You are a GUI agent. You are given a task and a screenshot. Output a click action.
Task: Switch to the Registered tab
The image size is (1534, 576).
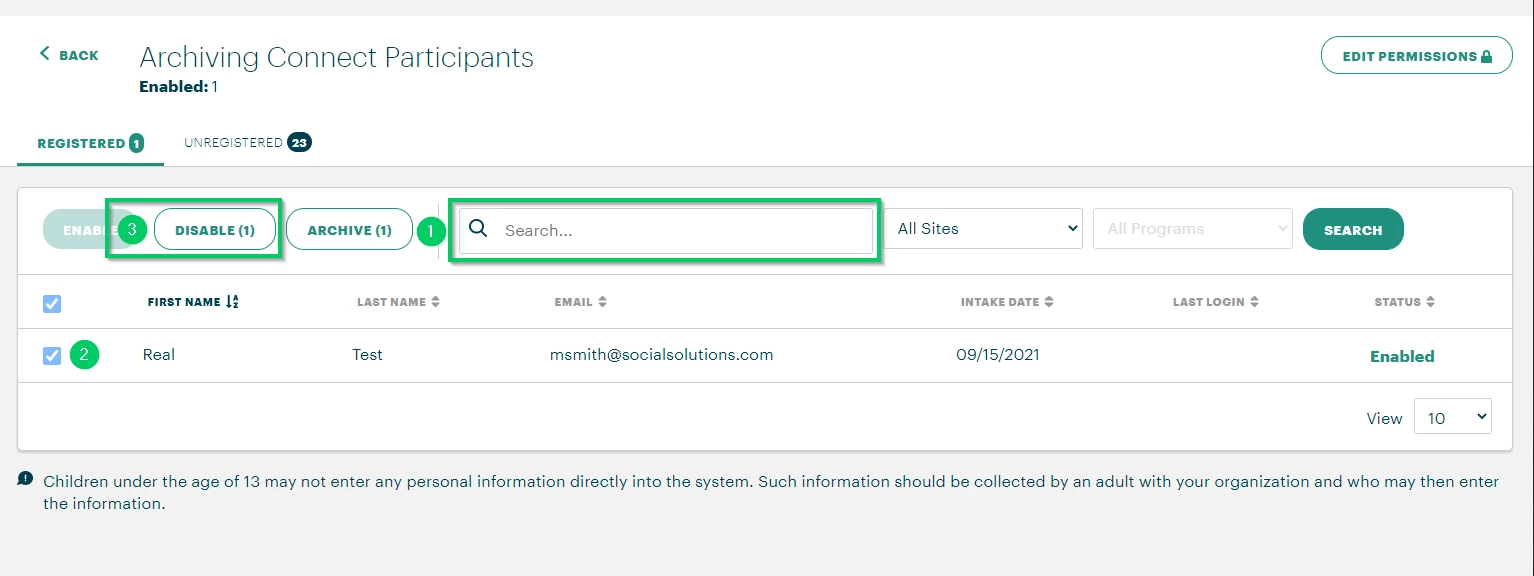(90, 143)
